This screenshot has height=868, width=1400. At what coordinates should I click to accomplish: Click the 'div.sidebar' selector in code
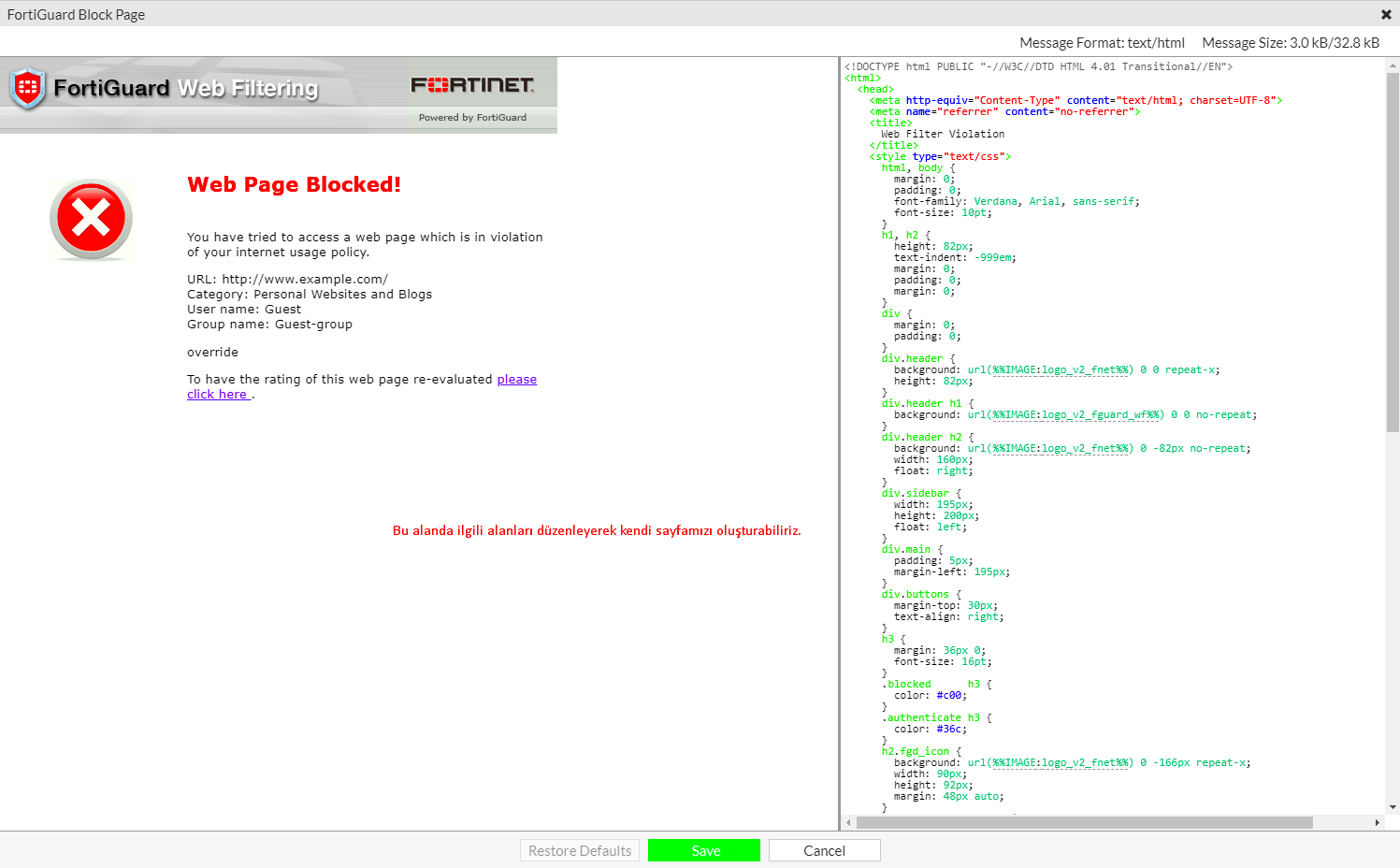coord(915,493)
